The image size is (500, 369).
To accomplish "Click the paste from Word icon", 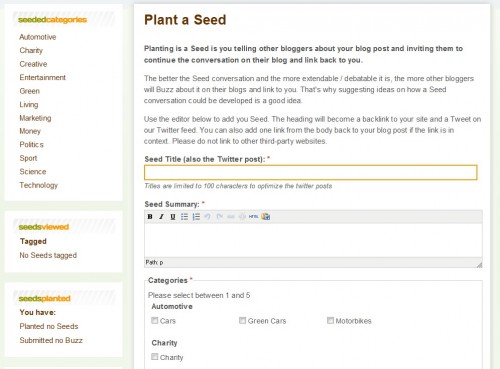I will click(266, 217).
